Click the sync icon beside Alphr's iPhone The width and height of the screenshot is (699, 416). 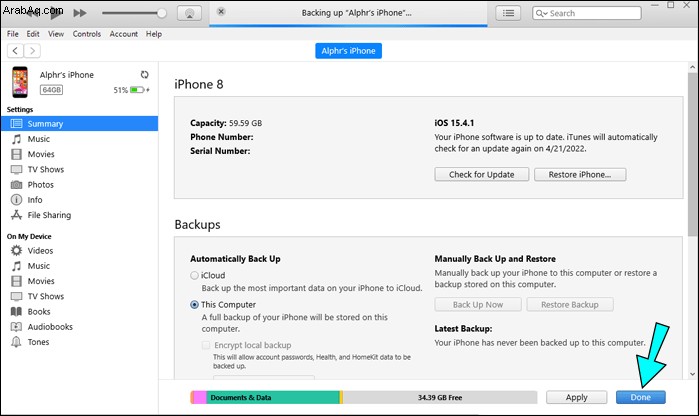pos(145,75)
